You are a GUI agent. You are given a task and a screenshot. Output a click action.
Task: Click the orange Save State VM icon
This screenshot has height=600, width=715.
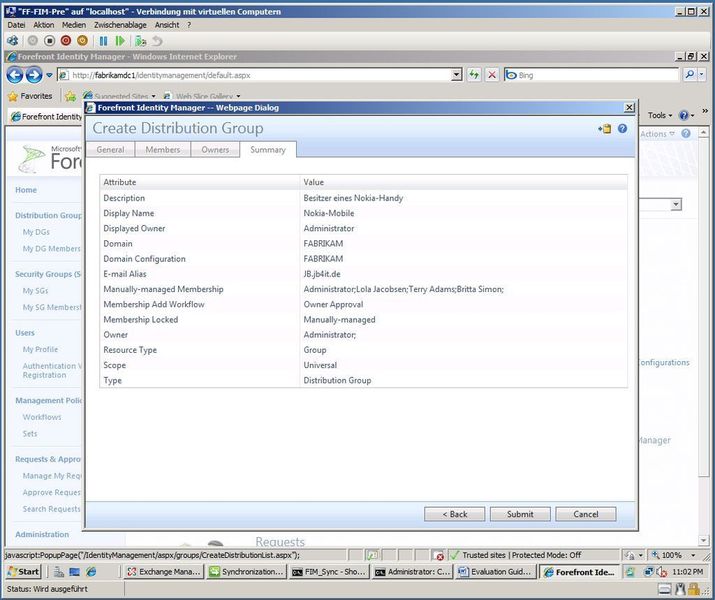tap(82, 41)
